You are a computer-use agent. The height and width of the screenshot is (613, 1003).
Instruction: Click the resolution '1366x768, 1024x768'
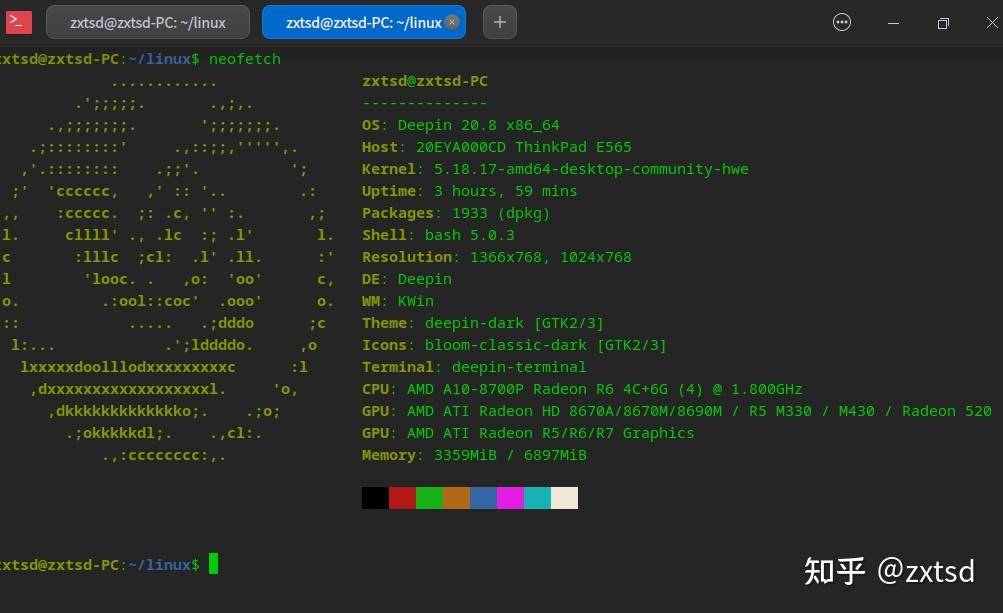(551, 257)
